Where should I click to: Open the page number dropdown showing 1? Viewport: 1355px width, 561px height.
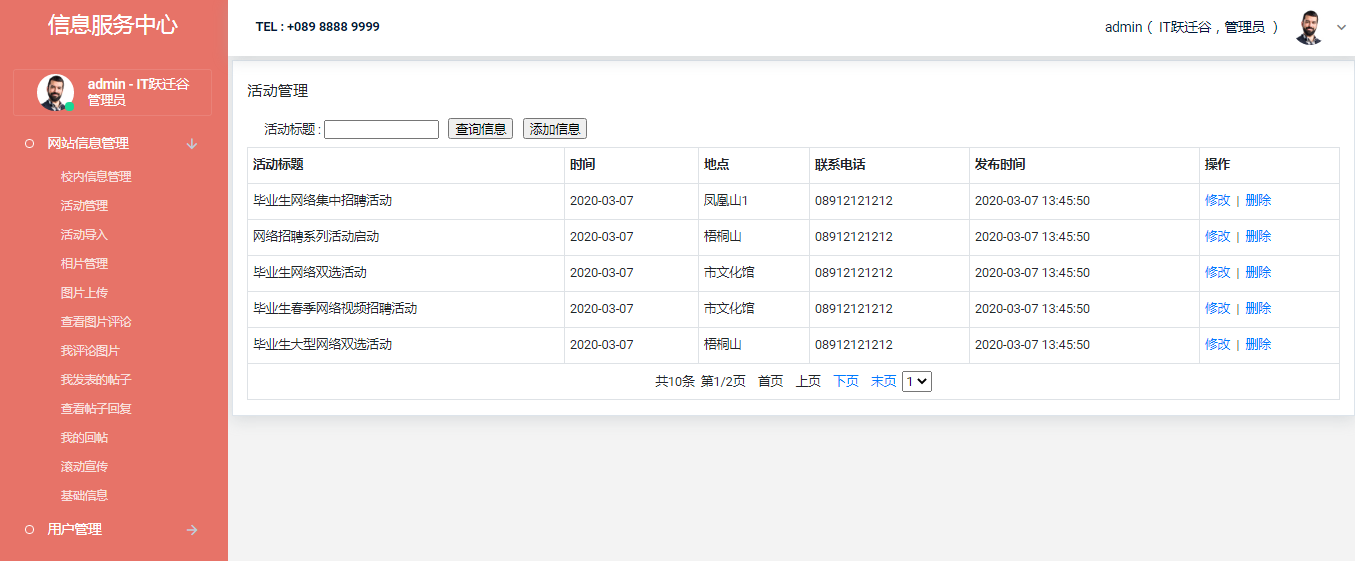[x=917, y=381]
